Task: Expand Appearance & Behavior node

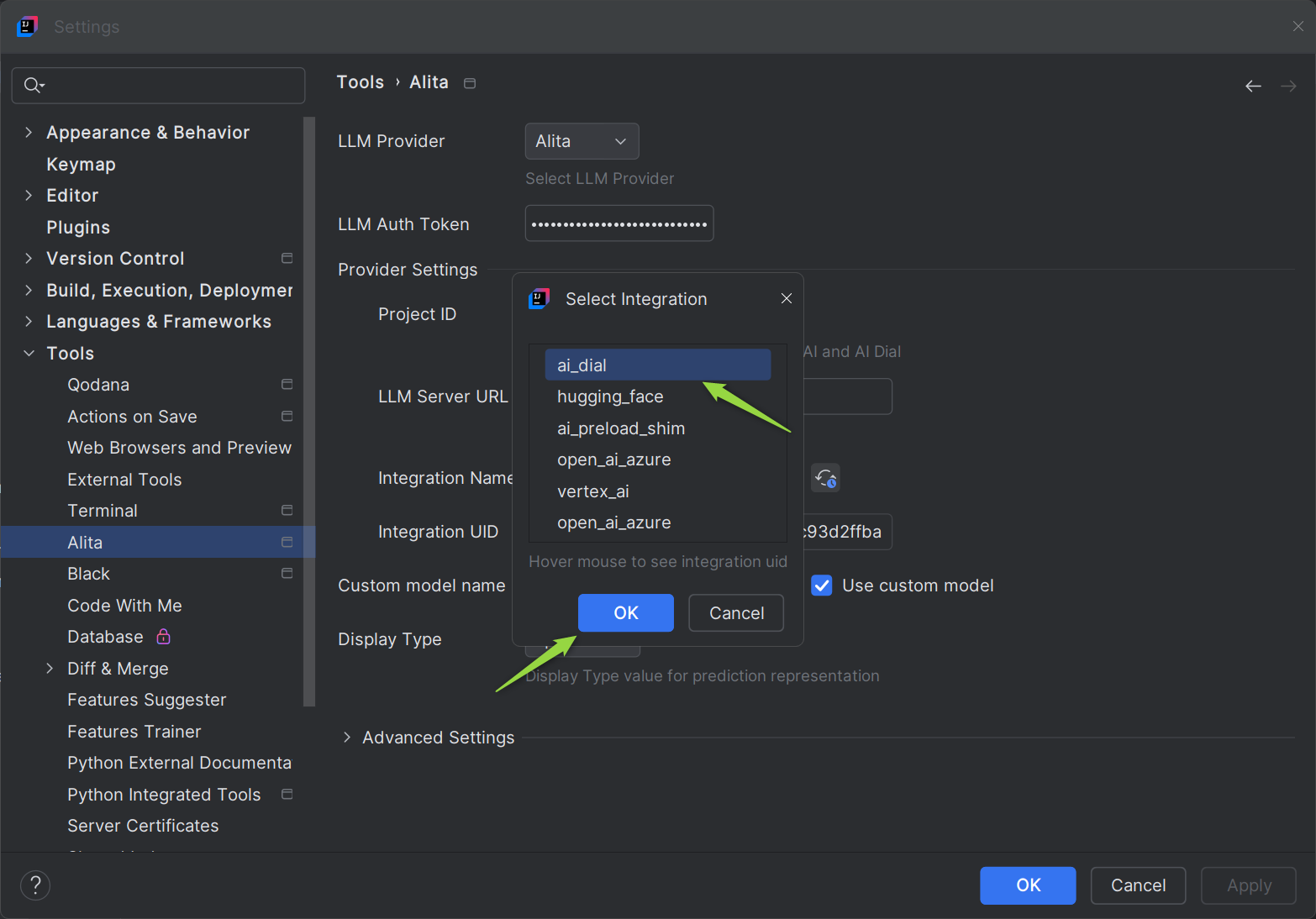Action: (x=29, y=132)
